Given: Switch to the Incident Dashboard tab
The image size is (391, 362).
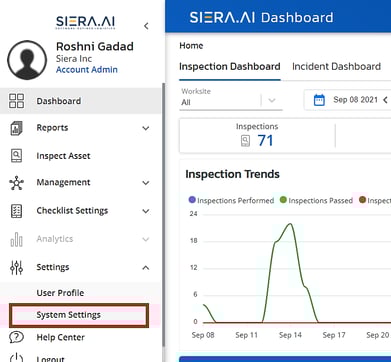Looking at the screenshot, I should (x=336, y=67).
